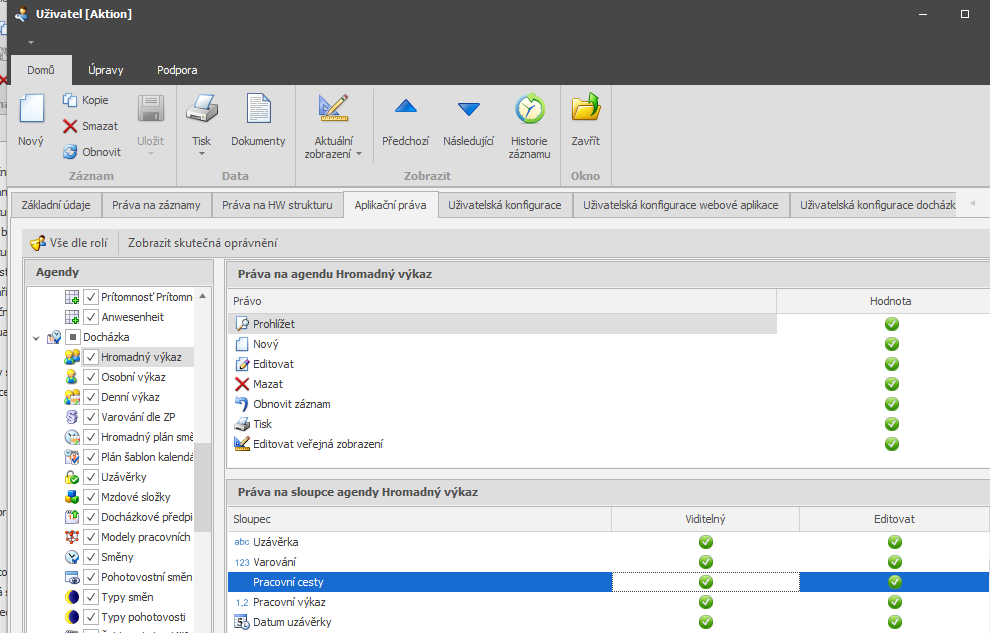Switch to the Úpravy ribbon tab
The height and width of the screenshot is (633, 990).
click(105, 70)
